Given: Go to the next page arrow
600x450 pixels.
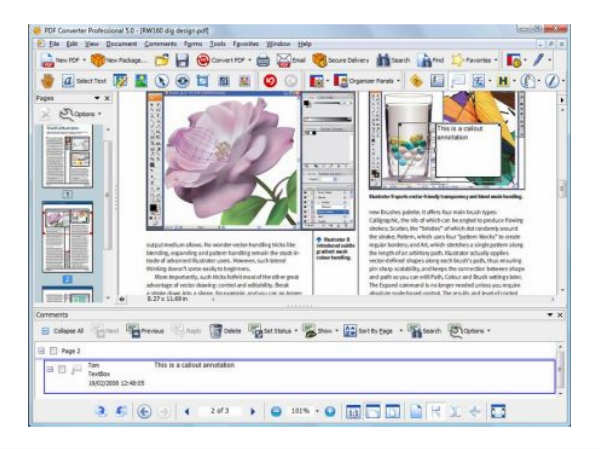Looking at the screenshot, I should click(x=253, y=412).
